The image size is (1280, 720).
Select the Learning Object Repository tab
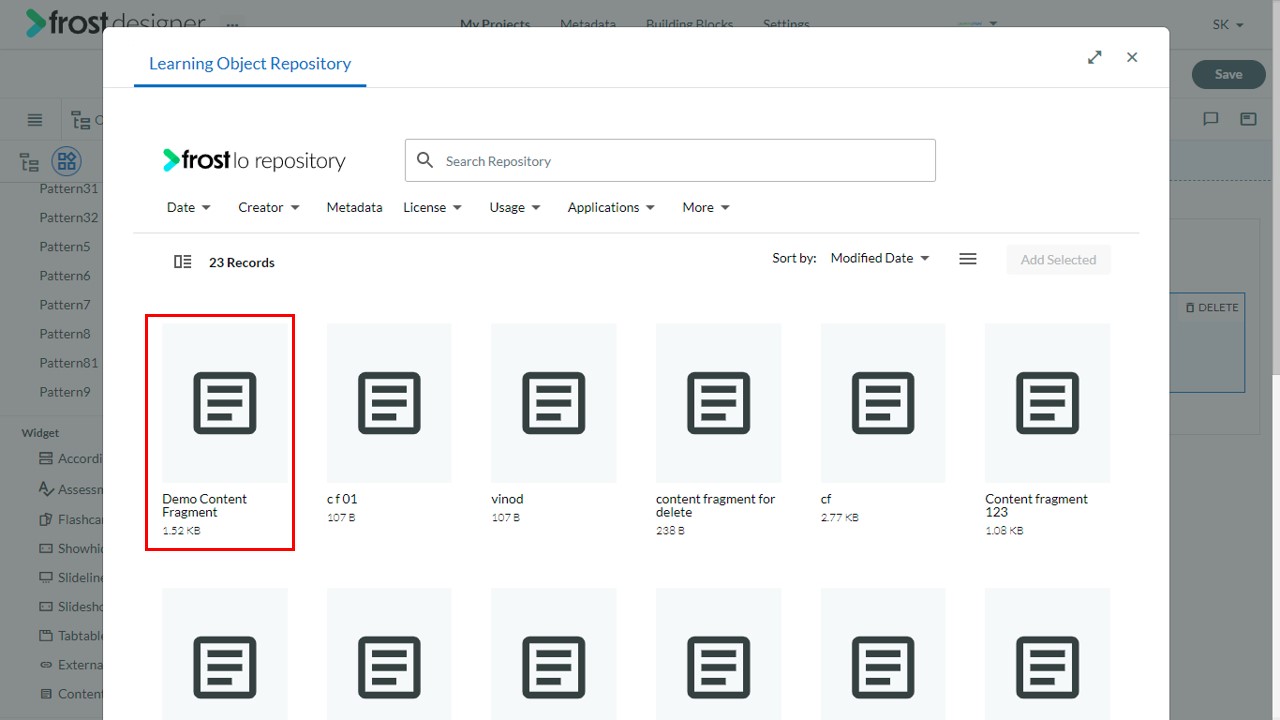click(250, 63)
